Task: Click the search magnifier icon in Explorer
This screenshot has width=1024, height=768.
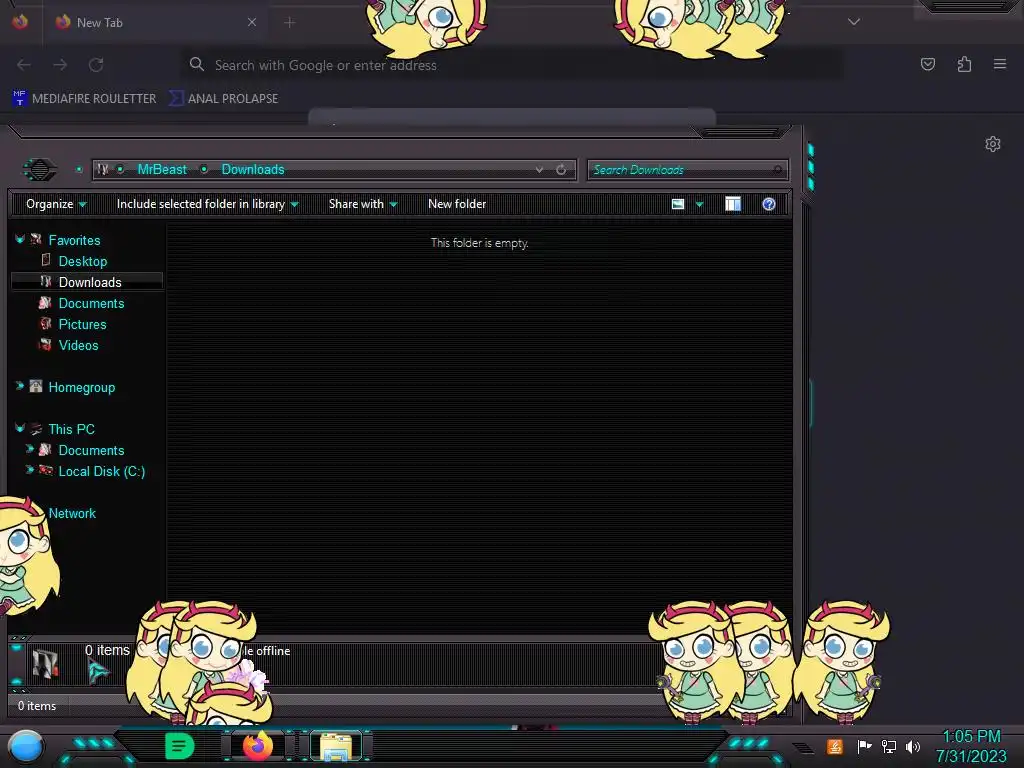Action: coord(777,170)
